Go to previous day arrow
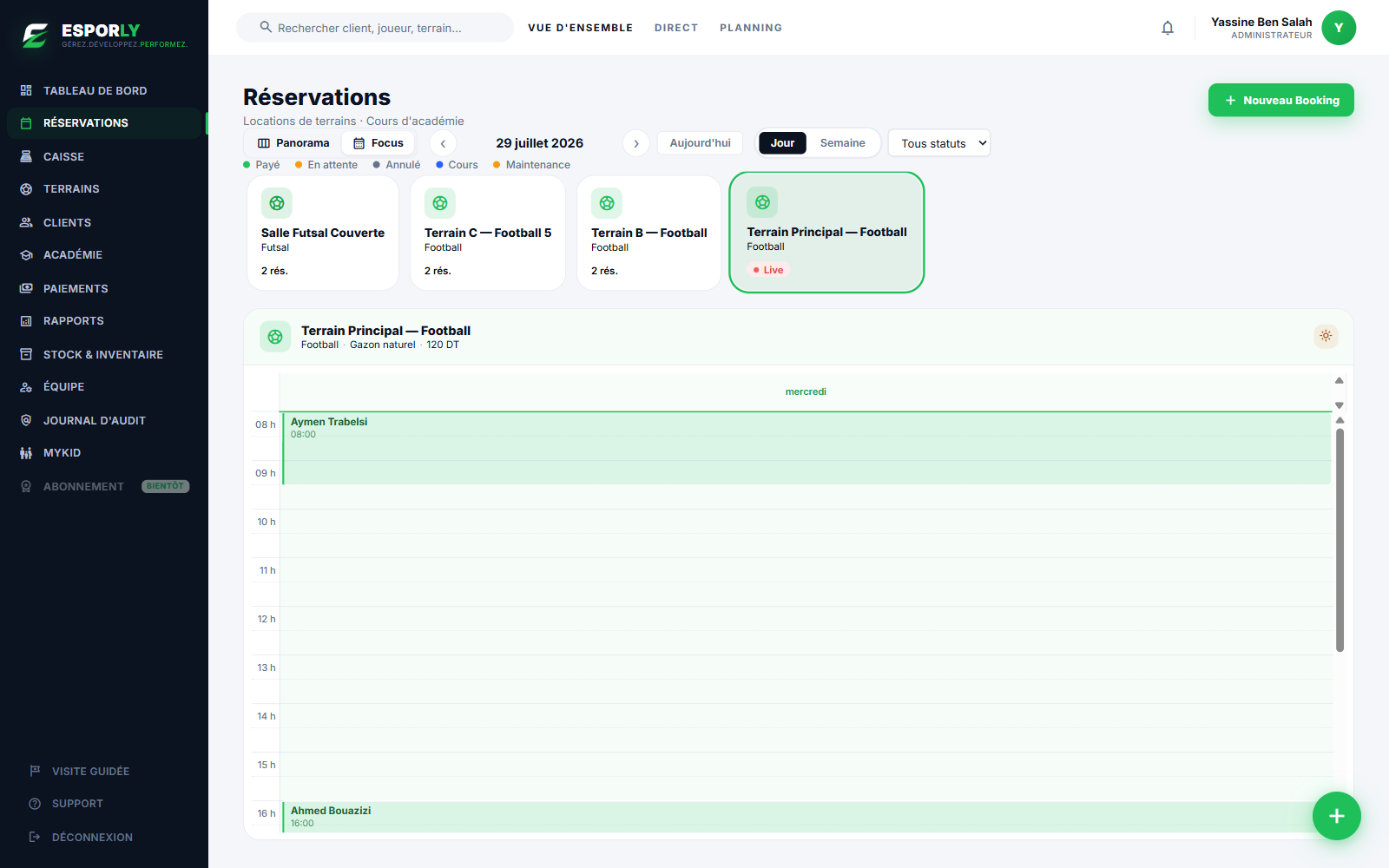 point(443,143)
